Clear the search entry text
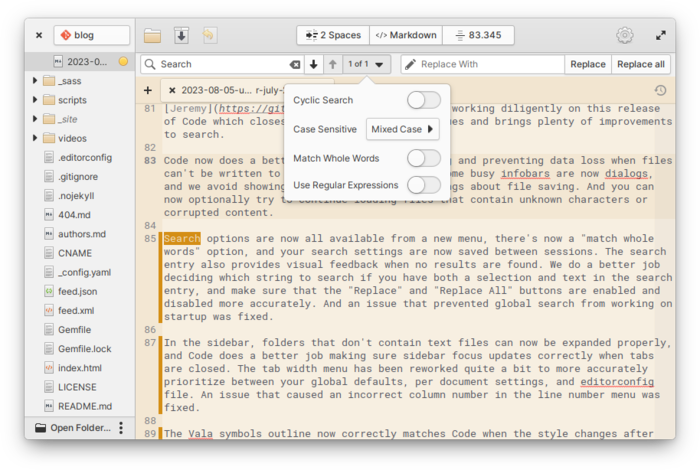The image size is (700, 470). [294, 64]
